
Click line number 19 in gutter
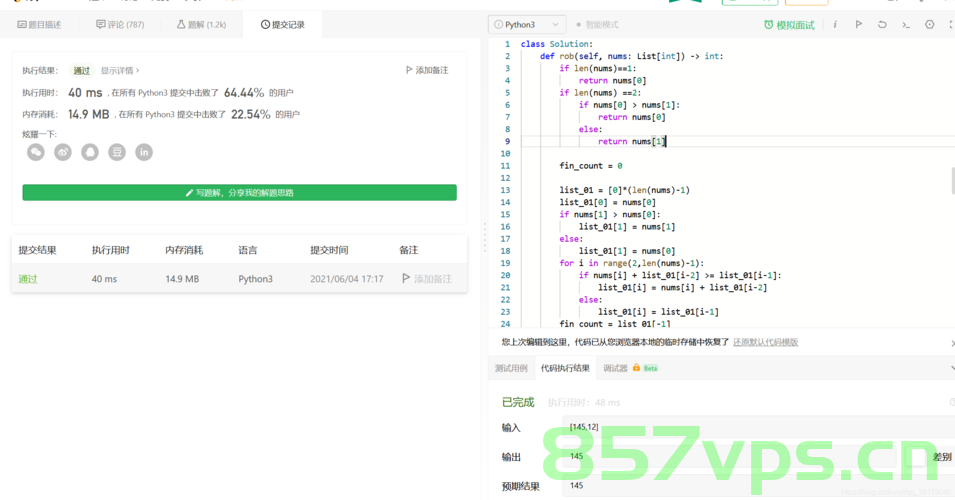[x=506, y=263]
